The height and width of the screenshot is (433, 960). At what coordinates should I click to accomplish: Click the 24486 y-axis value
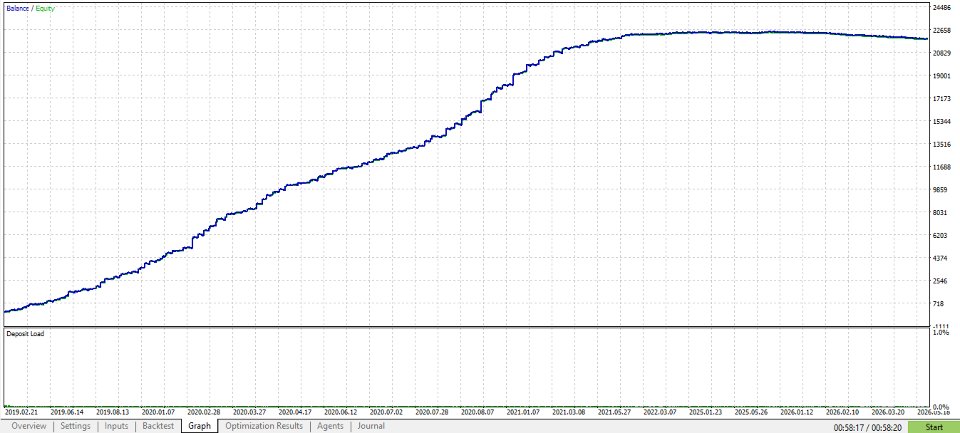(940, 8)
